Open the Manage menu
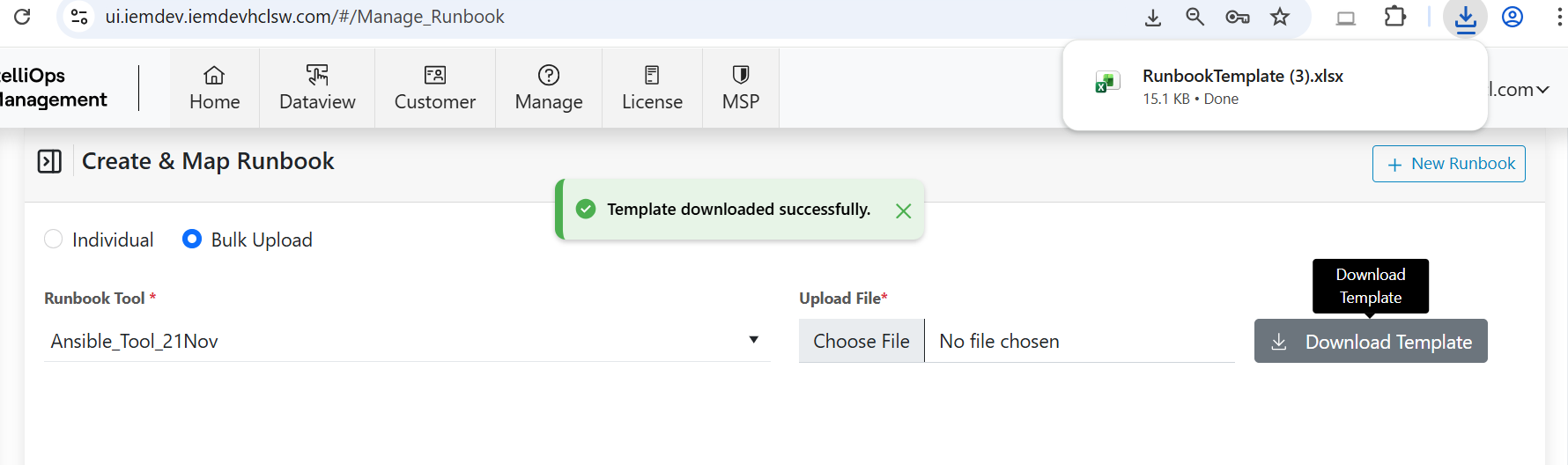 point(549,88)
